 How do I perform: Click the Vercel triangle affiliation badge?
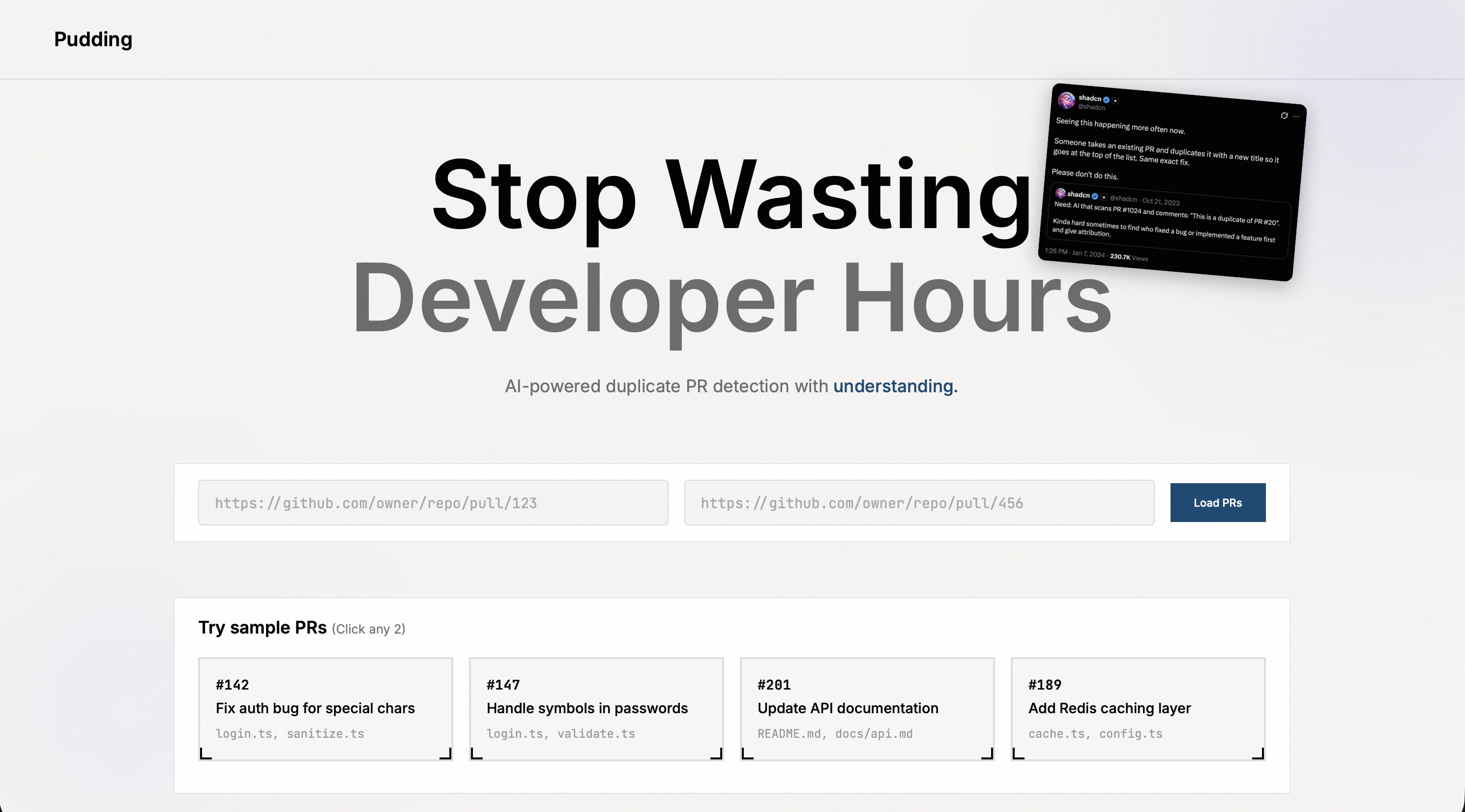[1115, 101]
